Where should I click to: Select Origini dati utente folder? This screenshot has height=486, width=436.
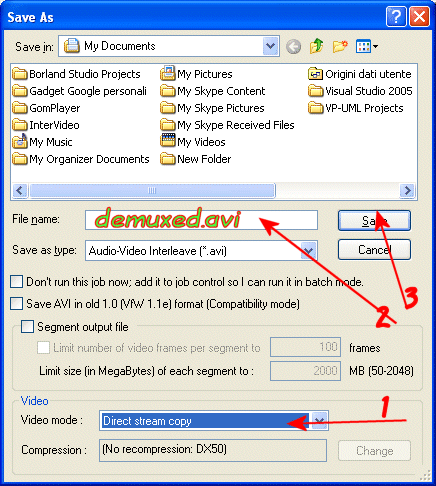click(360, 74)
